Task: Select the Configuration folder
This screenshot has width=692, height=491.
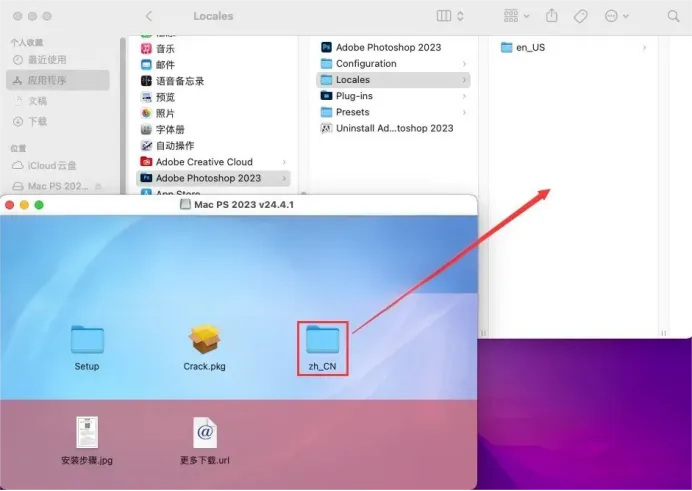Action: click(393, 64)
